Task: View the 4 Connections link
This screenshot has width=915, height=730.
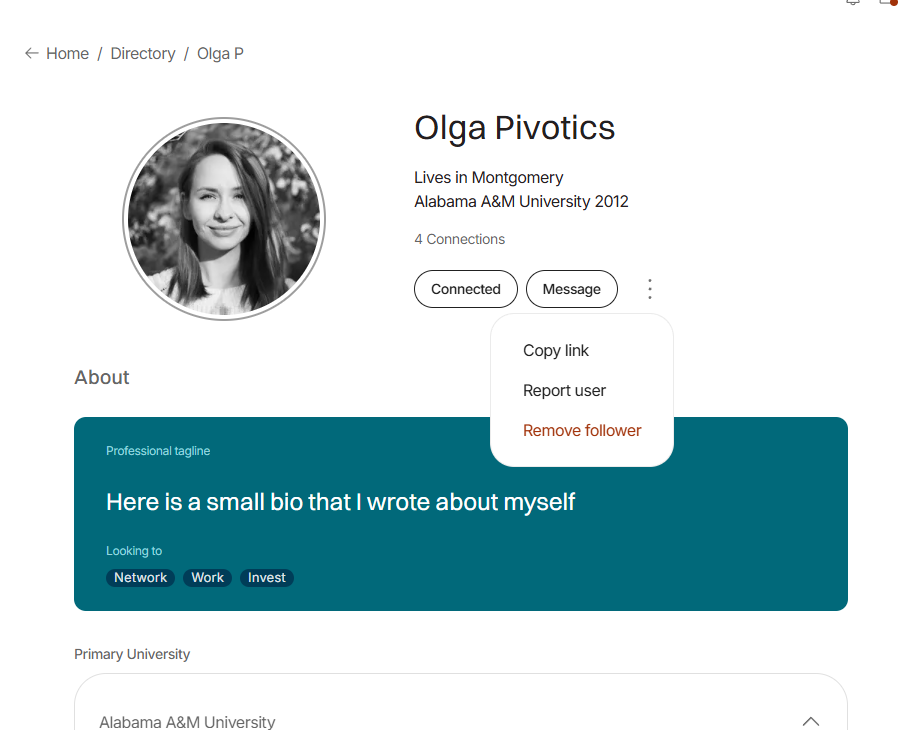Action: pos(459,239)
